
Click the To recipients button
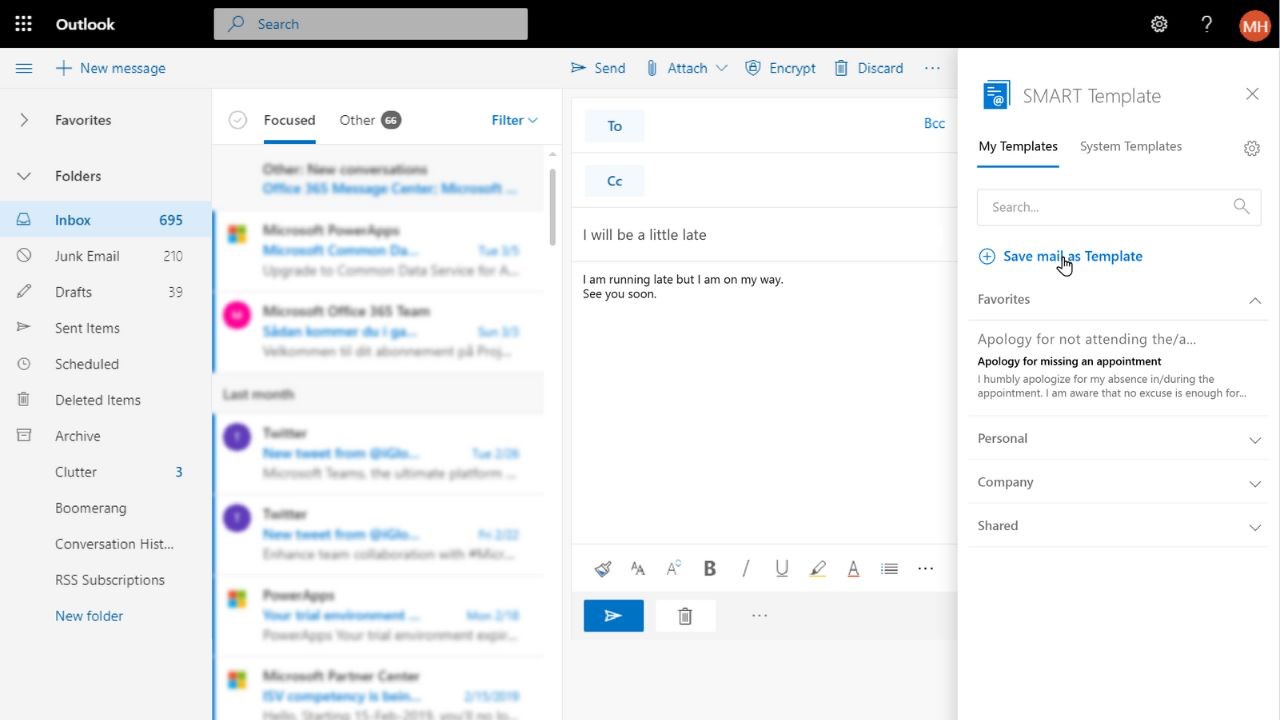click(x=614, y=126)
